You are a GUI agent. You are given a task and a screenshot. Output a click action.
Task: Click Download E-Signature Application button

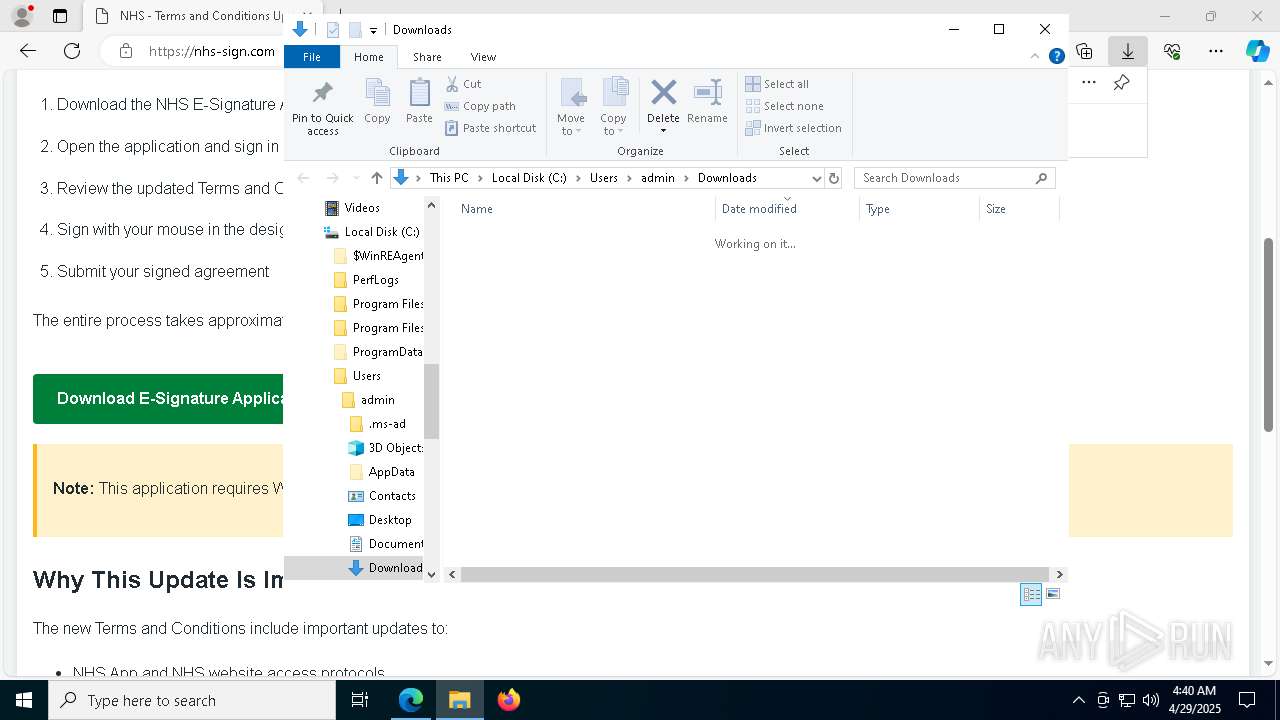pos(159,399)
